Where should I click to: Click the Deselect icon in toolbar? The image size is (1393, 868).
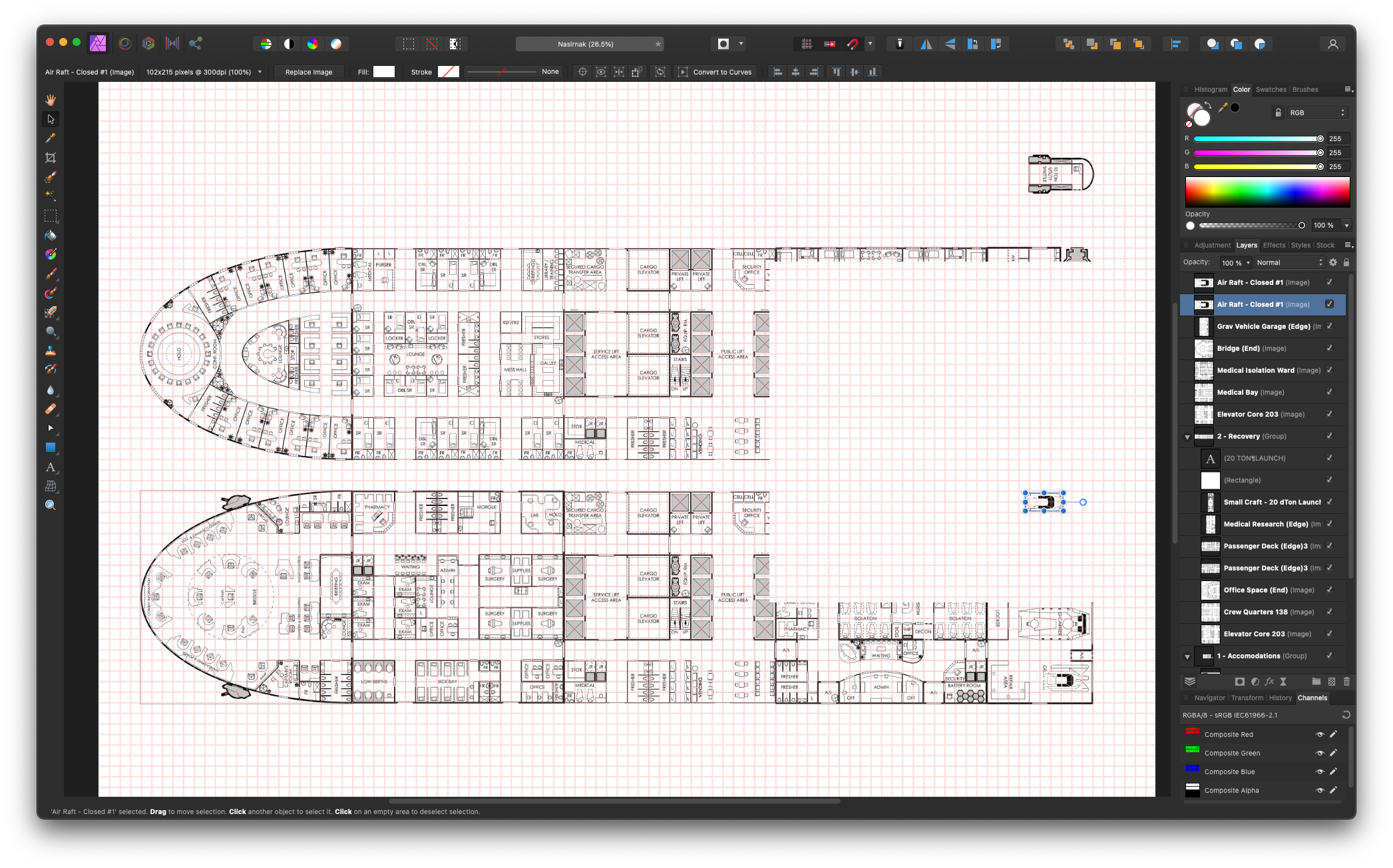point(432,44)
